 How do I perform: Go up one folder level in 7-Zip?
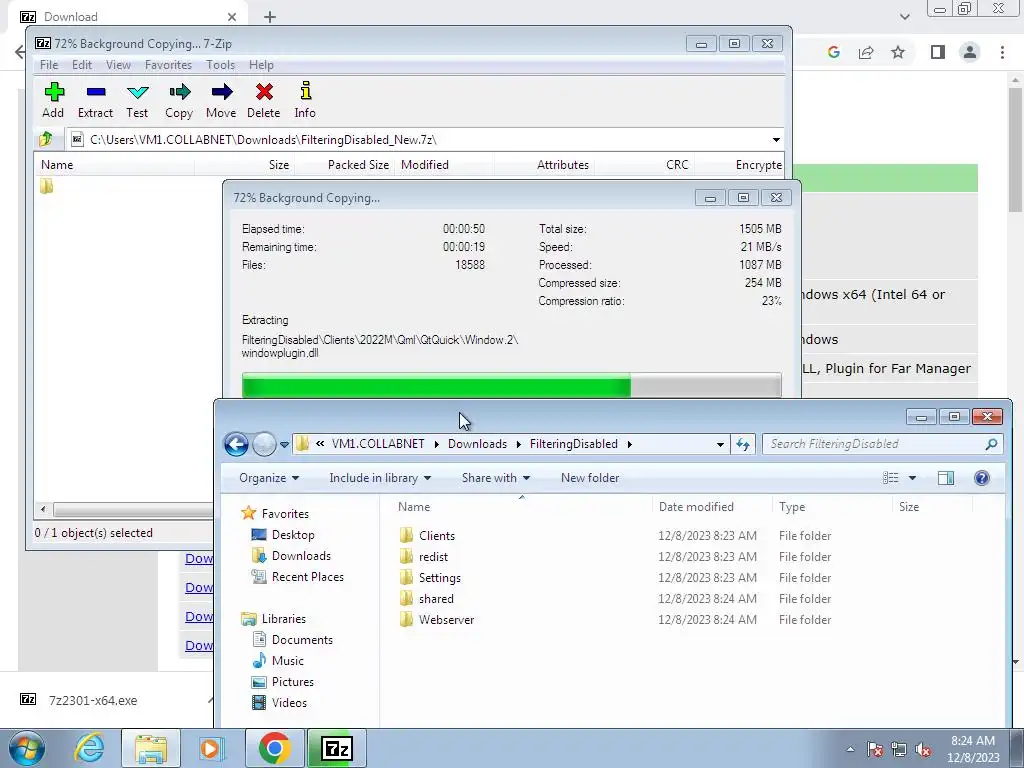(x=46, y=139)
